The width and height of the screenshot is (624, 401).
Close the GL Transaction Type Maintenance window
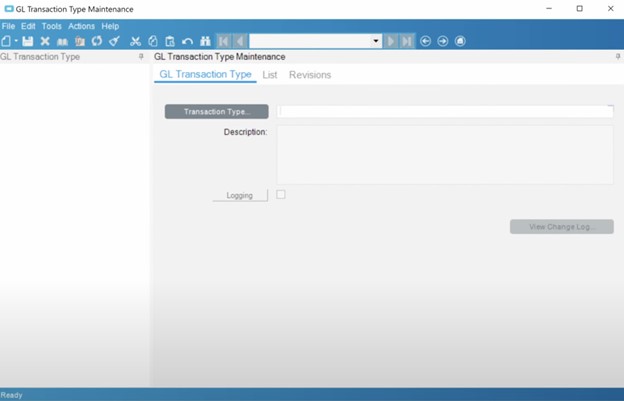click(610, 8)
